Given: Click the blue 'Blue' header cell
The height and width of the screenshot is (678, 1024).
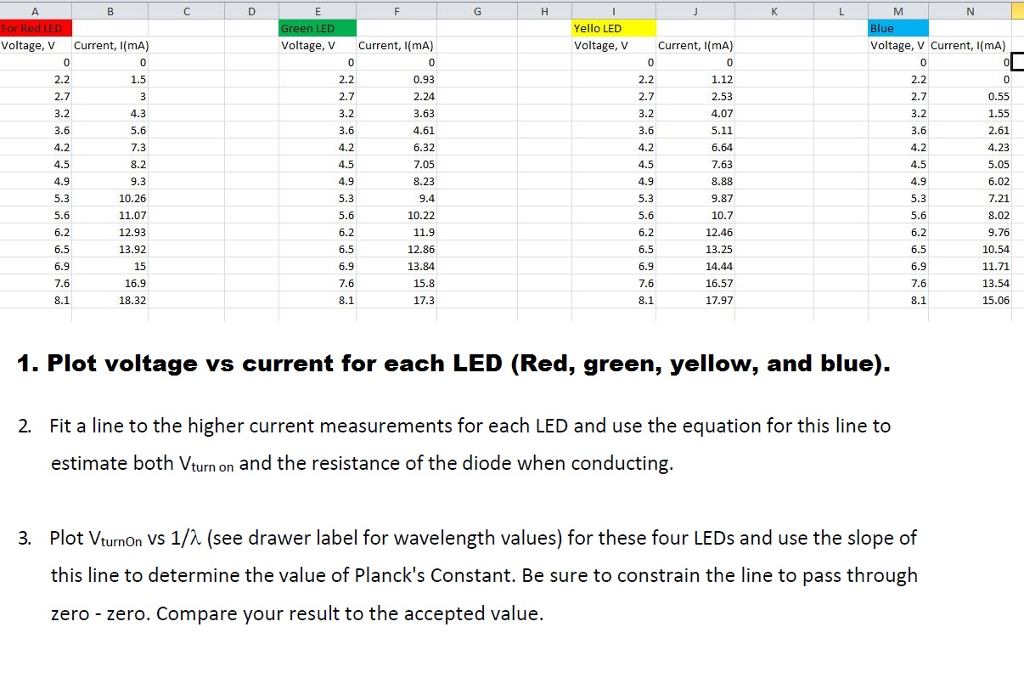Looking at the screenshot, I should (x=898, y=28).
